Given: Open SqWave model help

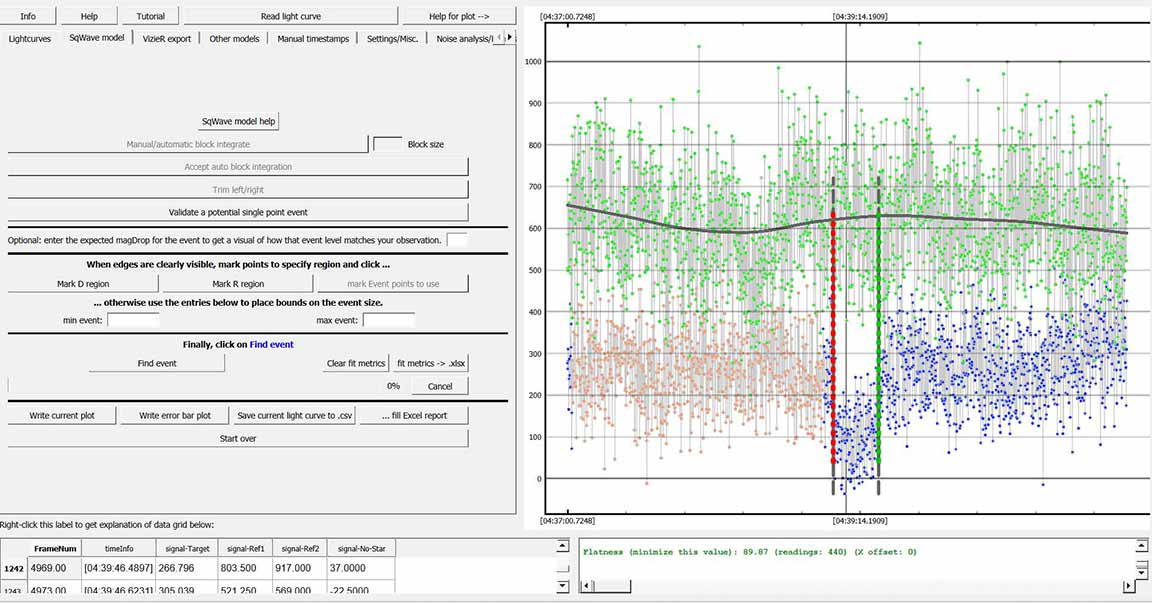Looking at the screenshot, I should click(x=238, y=121).
